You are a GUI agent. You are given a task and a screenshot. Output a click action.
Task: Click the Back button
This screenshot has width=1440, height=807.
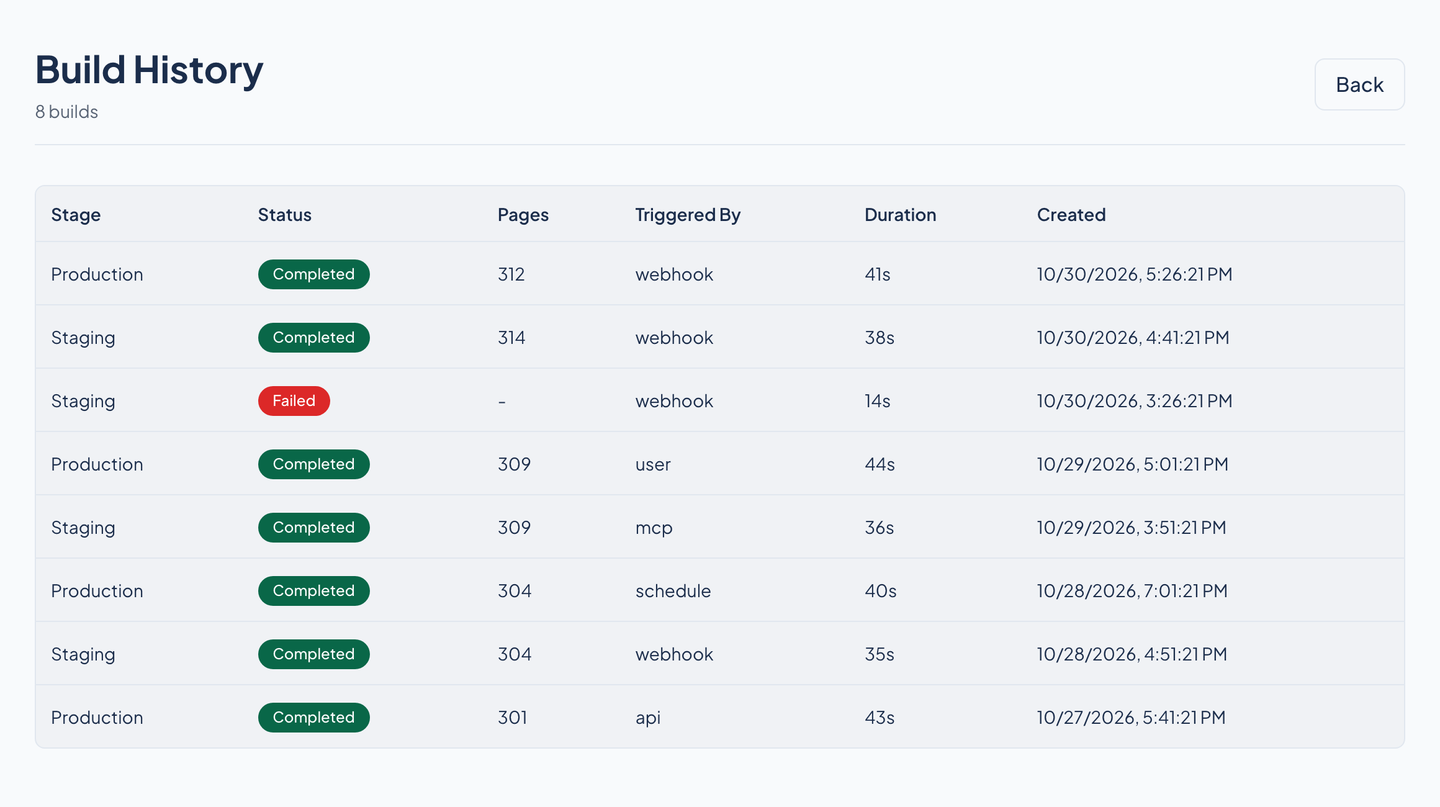click(1359, 84)
